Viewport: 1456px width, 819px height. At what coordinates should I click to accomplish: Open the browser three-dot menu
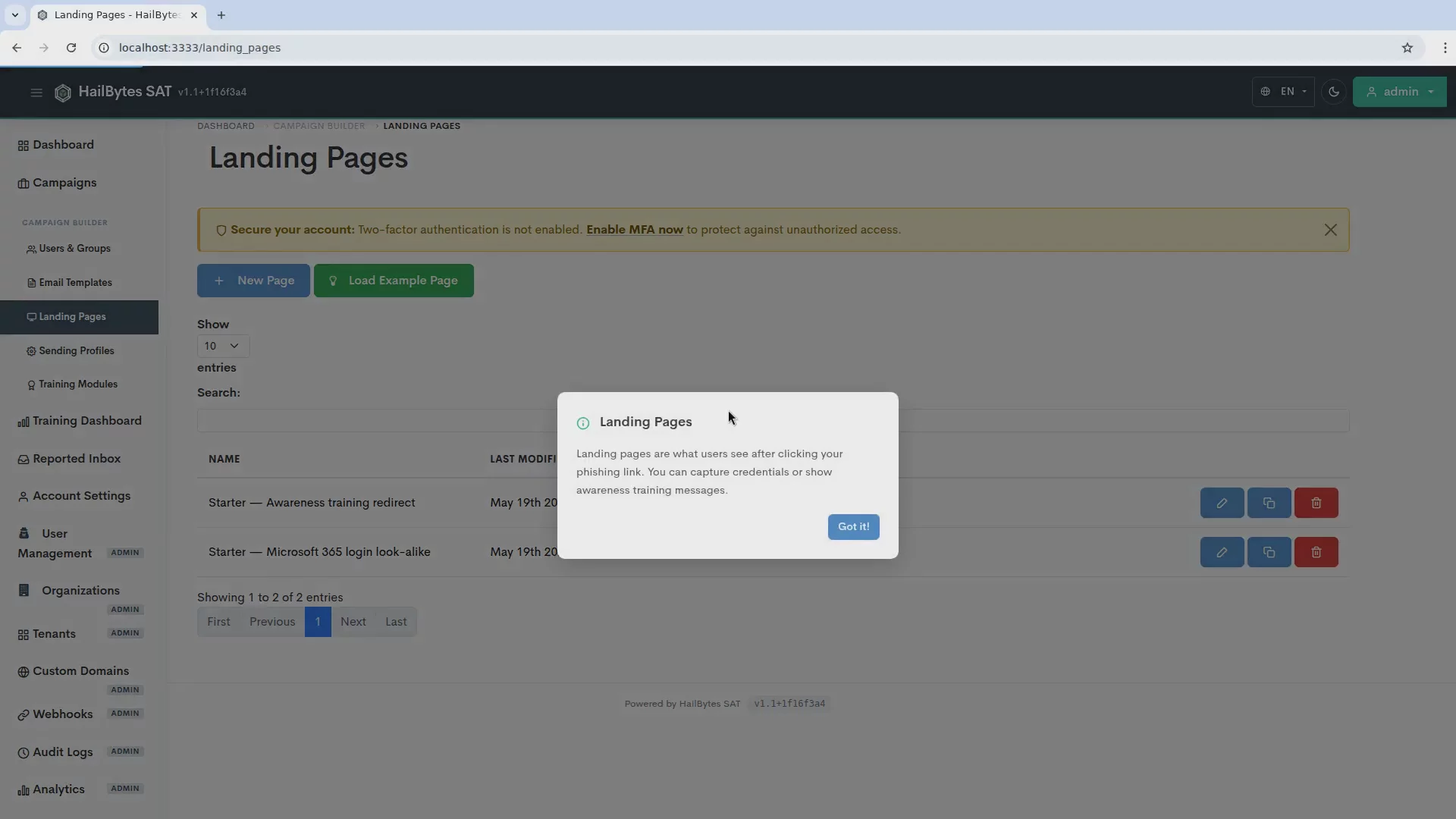(x=1445, y=48)
